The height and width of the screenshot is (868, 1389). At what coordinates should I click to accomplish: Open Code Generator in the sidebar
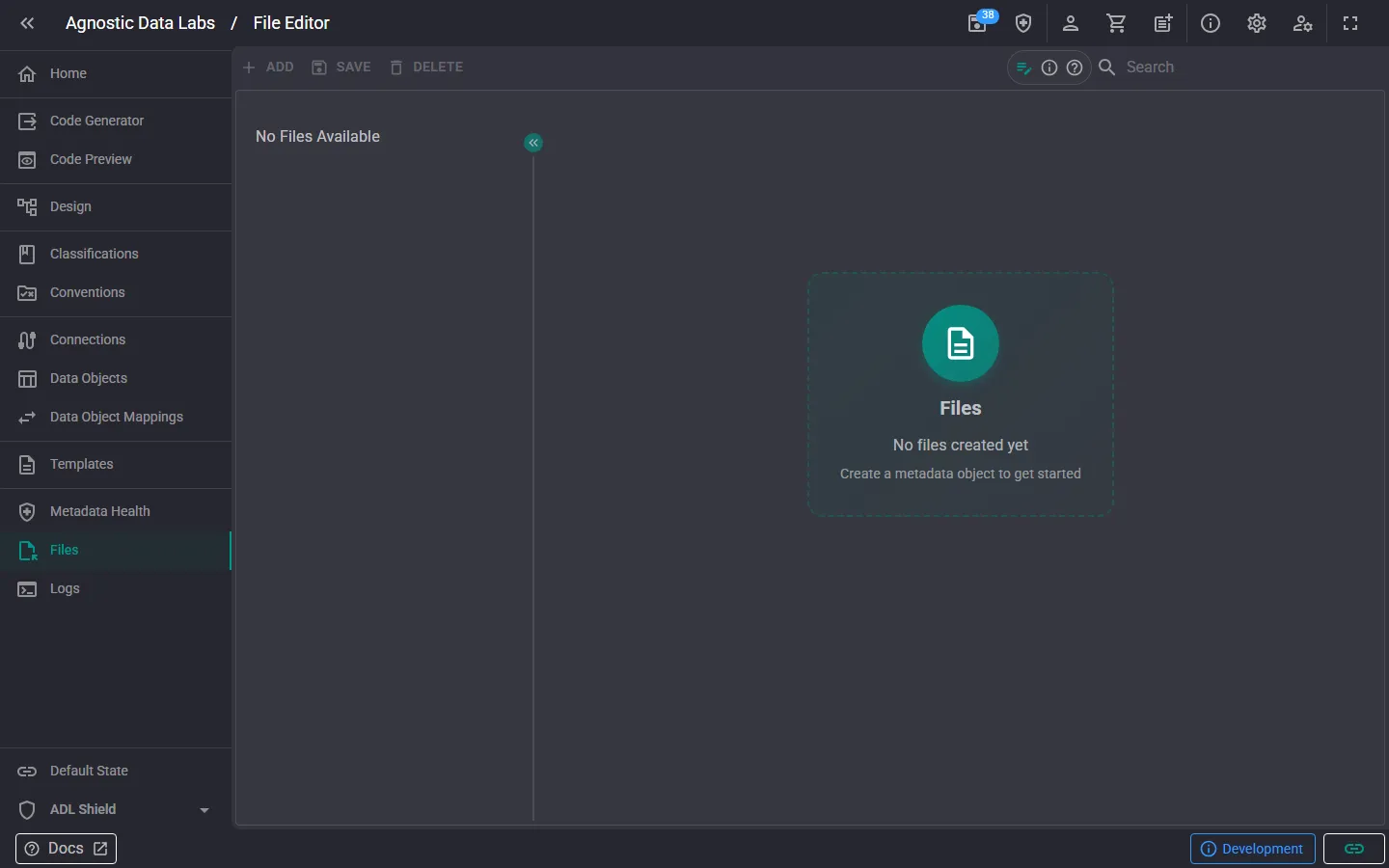tap(116, 121)
